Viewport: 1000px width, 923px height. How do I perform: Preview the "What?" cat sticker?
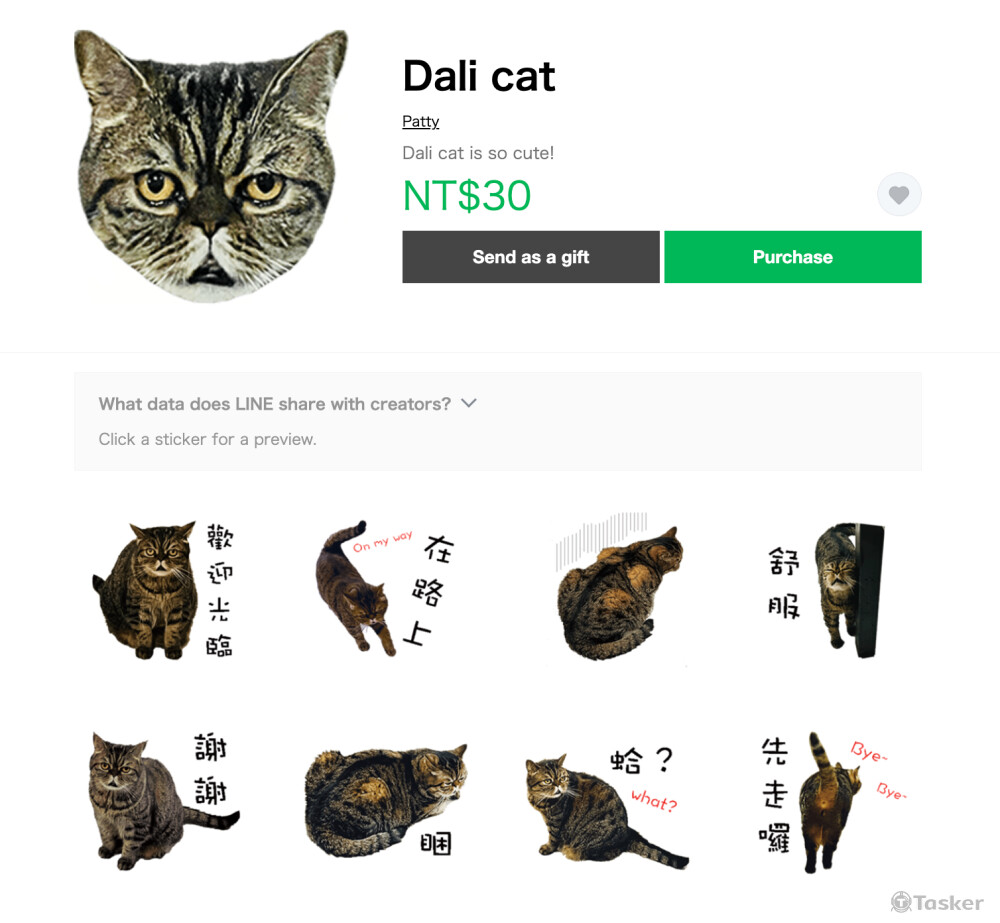click(x=607, y=805)
